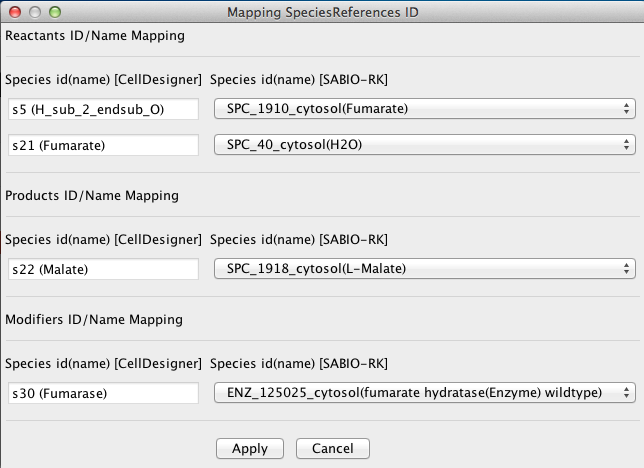Click the s30 (Fumarase) text field
The height and width of the screenshot is (468, 644).
pyautogui.click(x=104, y=393)
